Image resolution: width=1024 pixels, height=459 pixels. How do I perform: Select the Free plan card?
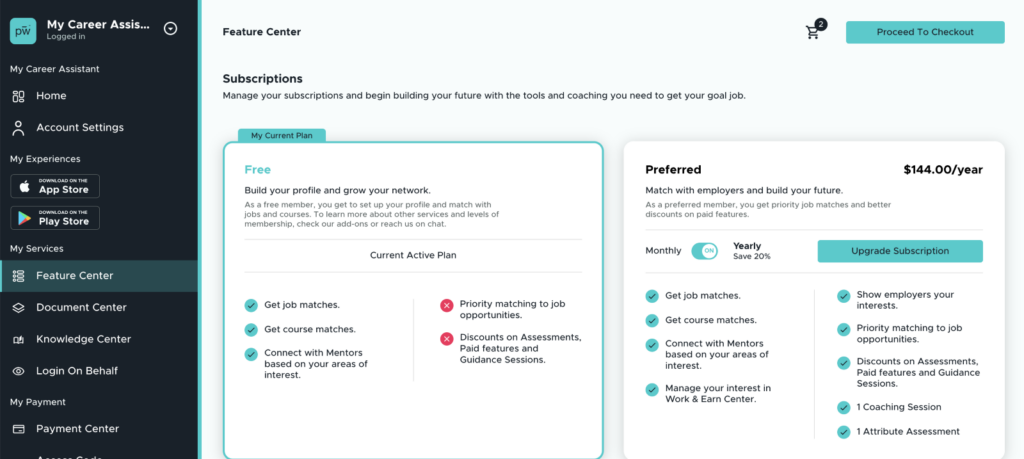pyautogui.click(x=412, y=300)
